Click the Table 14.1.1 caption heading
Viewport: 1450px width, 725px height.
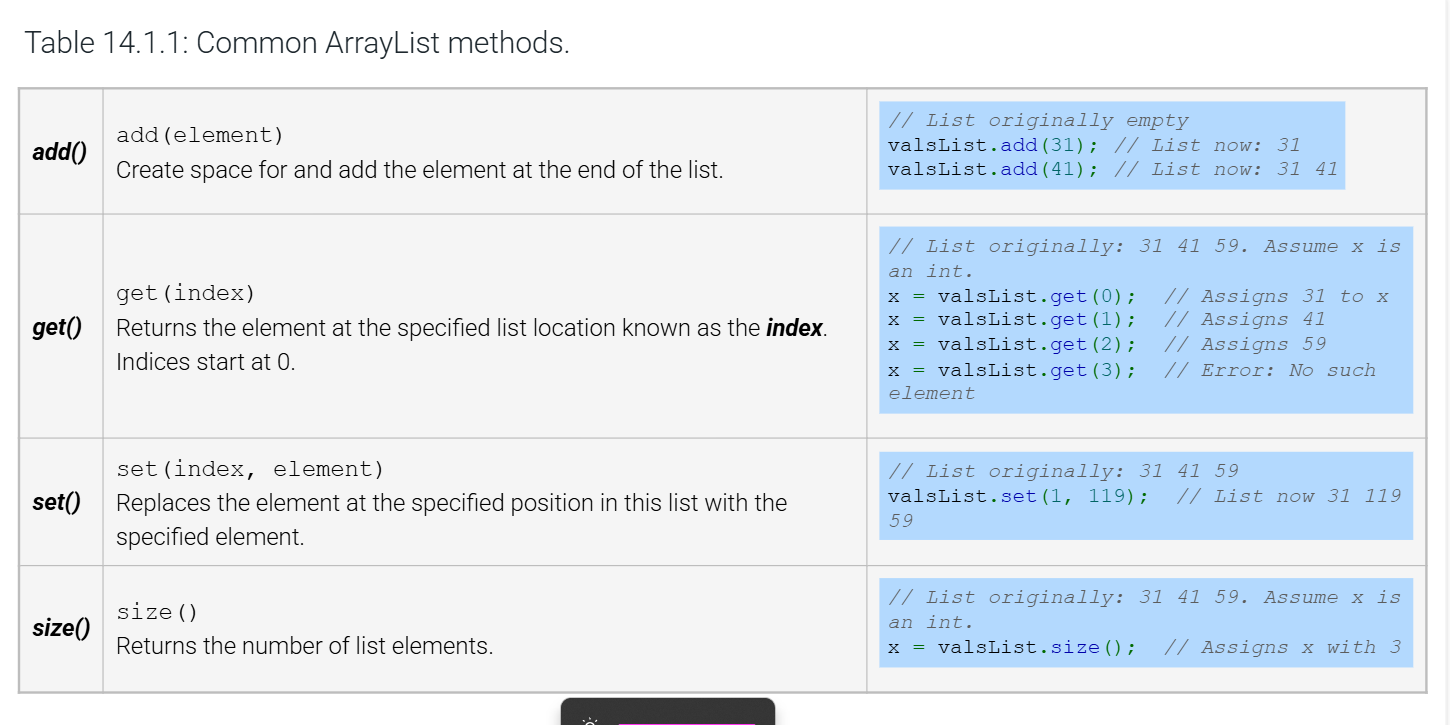pos(297,43)
